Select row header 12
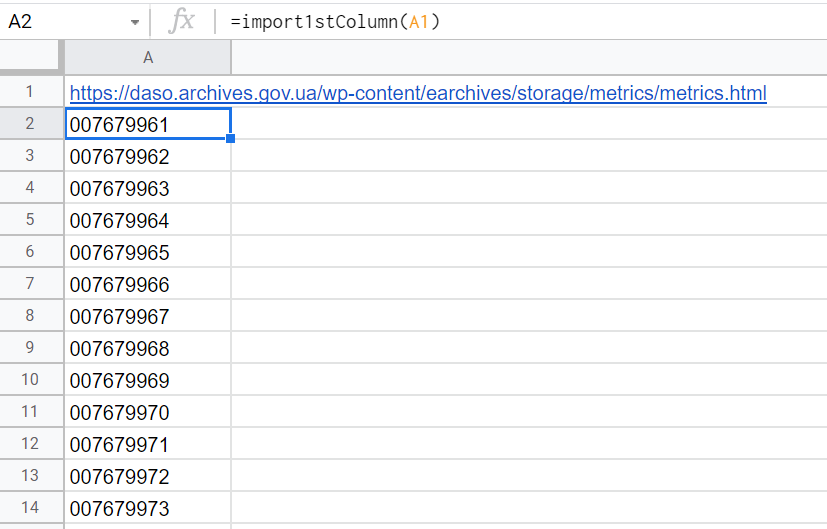Viewport: 827px width, 529px height. pyautogui.click(x=31, y=444)
